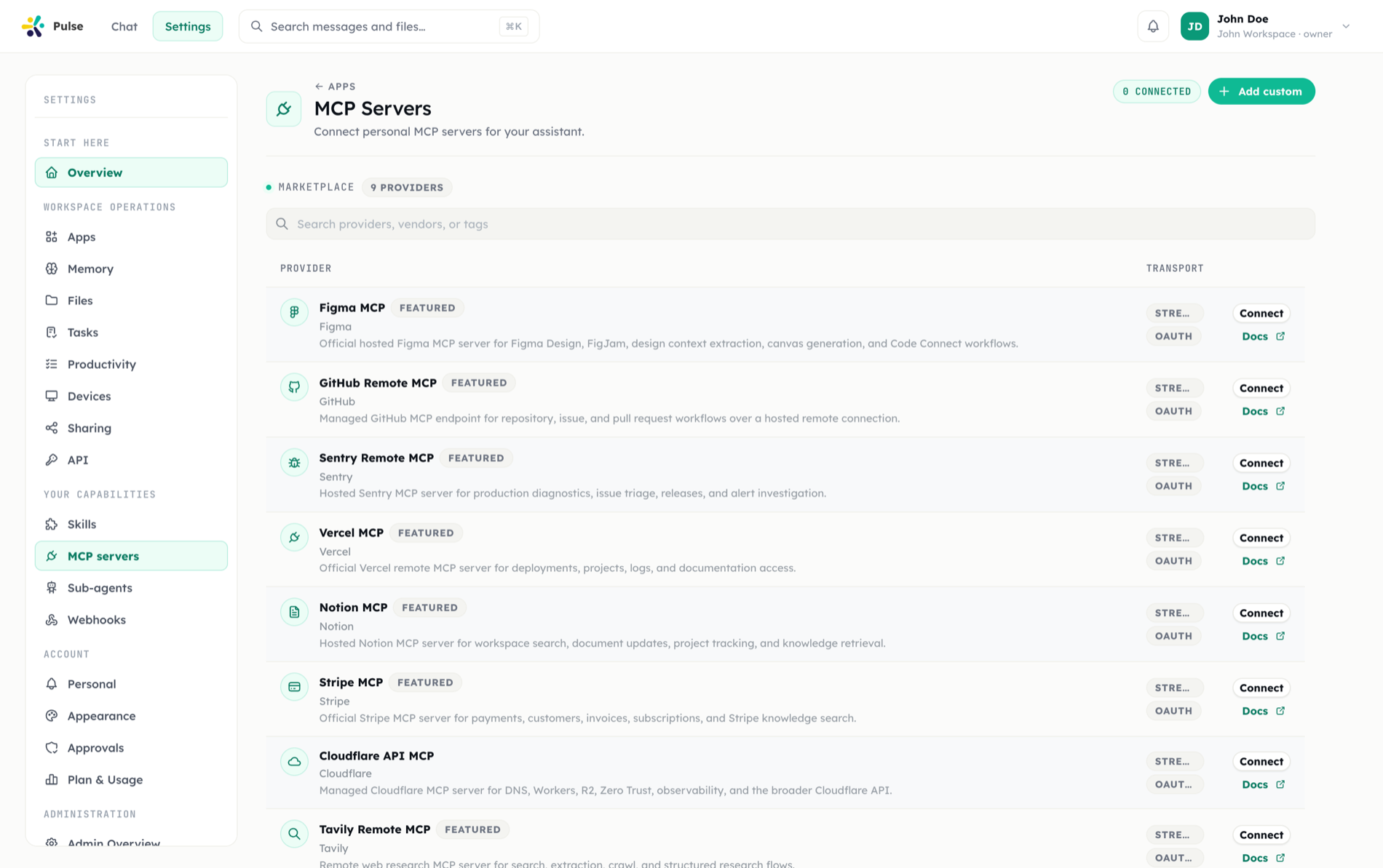
Task: Click the Figma MCP provider icon
Action: (x=294, y=312)
